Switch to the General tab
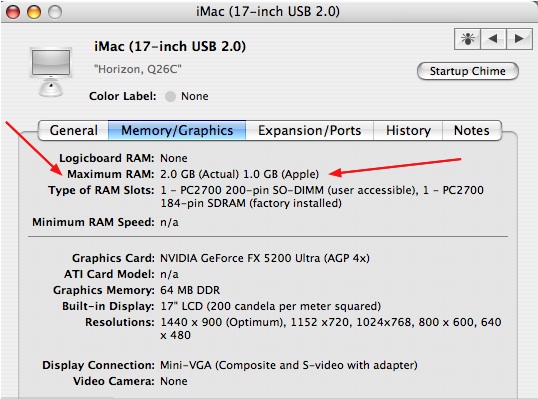Screen dimensions: 538x399 tap(73, 130)
